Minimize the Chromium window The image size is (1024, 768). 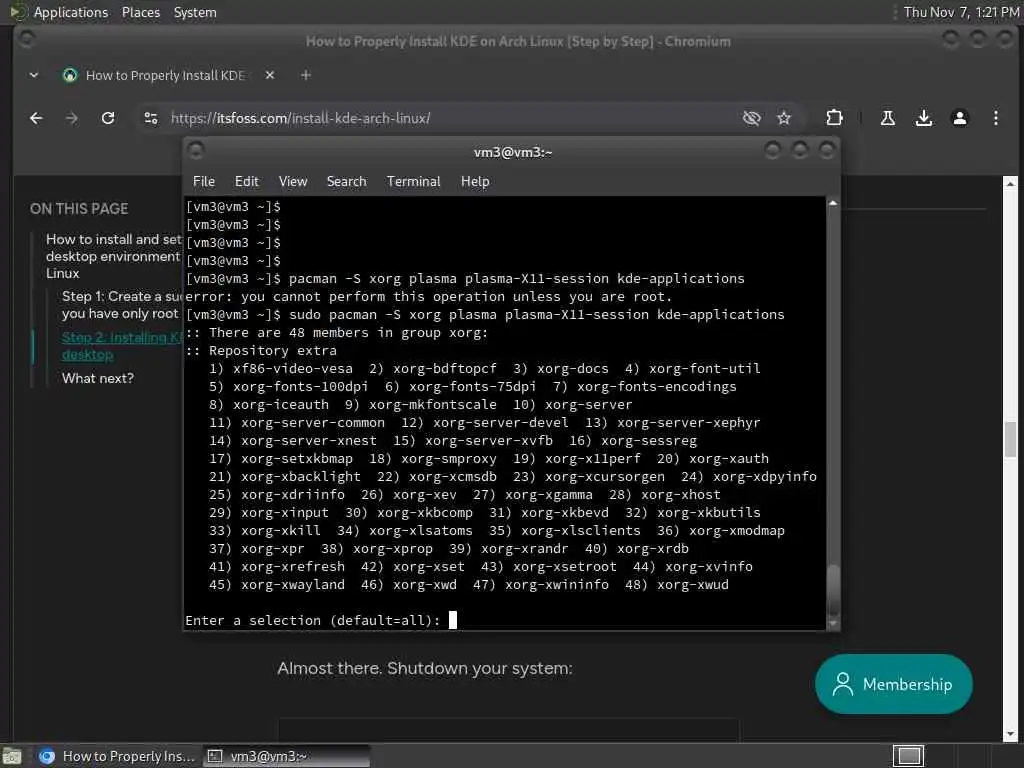coord(950,39)
